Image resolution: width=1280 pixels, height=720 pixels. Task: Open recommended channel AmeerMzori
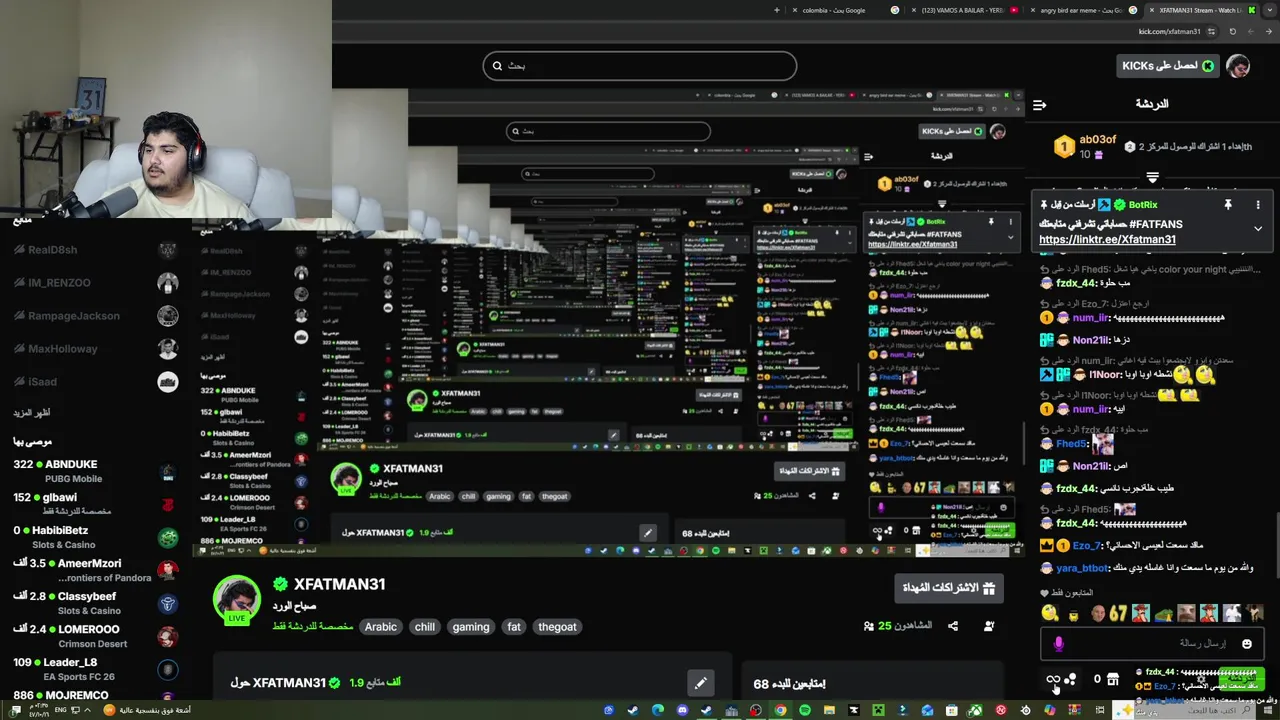95,570
